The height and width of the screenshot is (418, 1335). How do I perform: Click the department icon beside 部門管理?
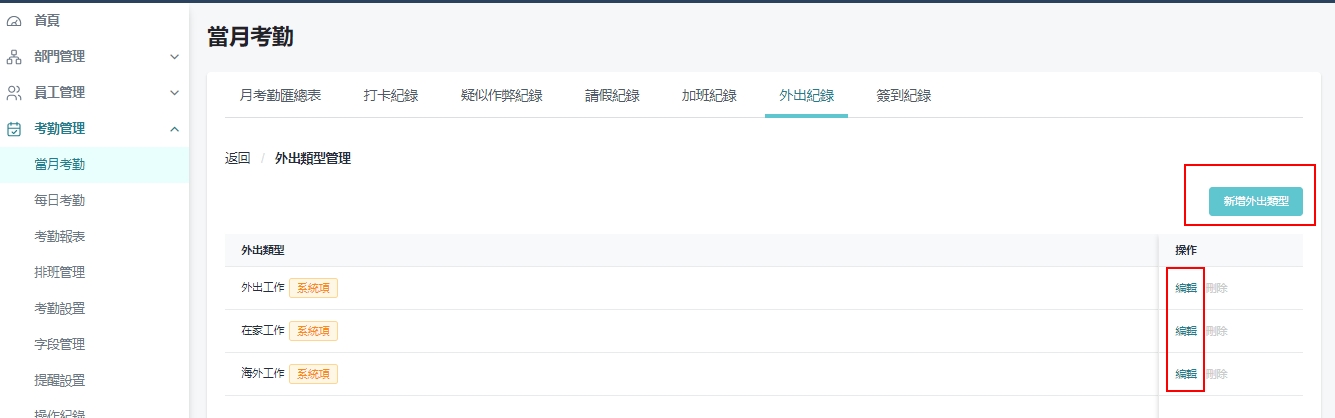14,57
